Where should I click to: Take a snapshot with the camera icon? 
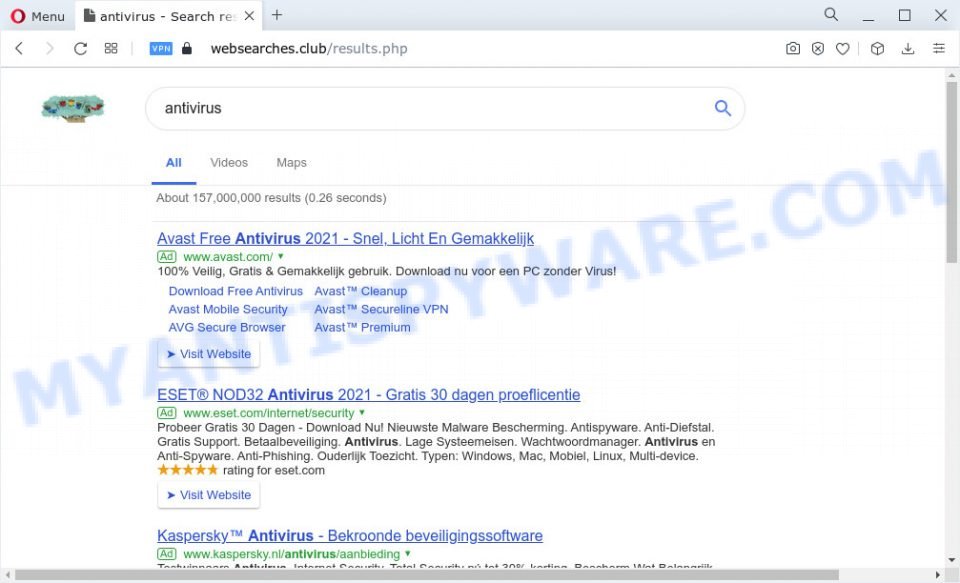(793, 48)
